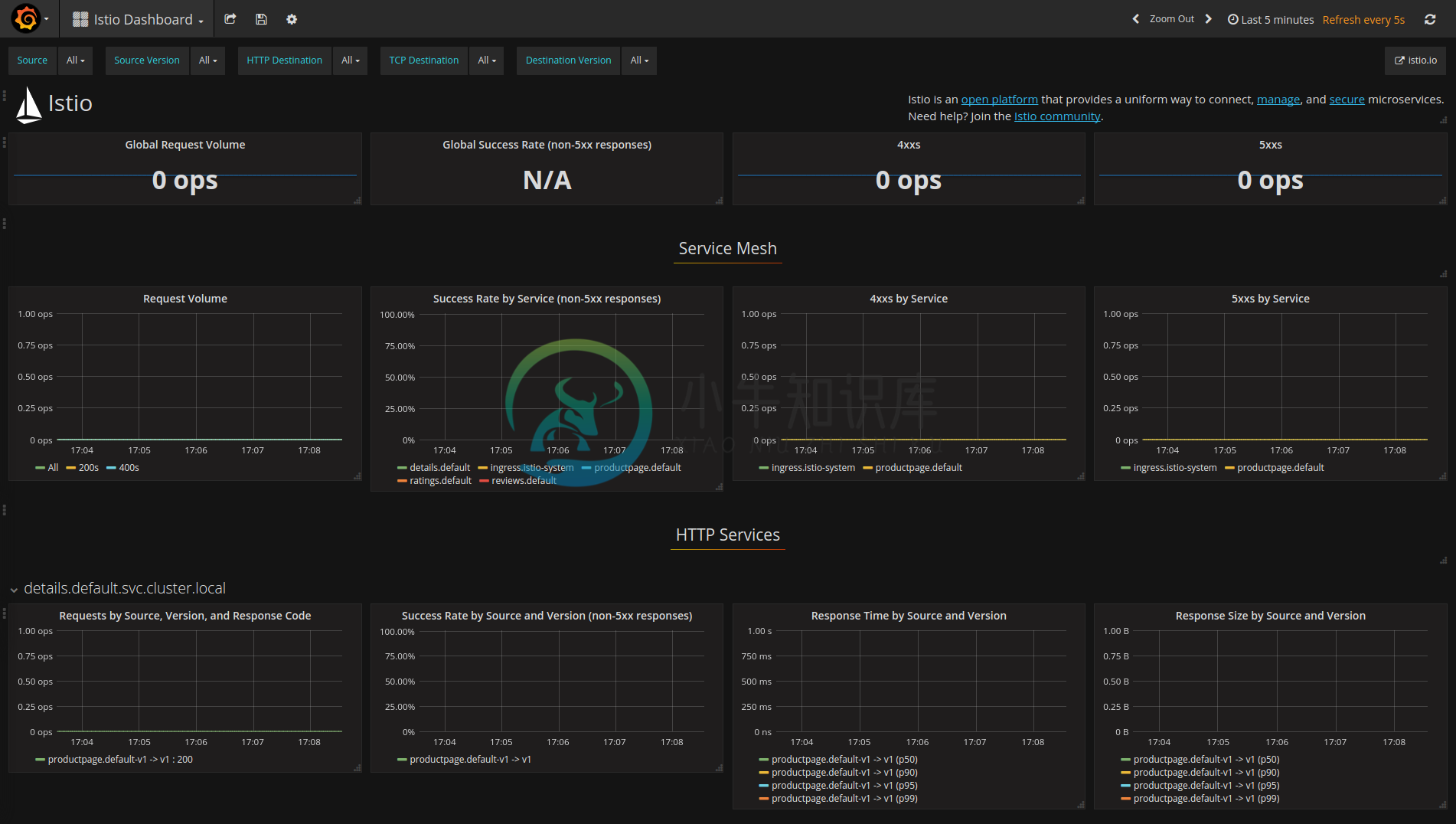Follow the open platform link
1456x824 pixels.
999,100
